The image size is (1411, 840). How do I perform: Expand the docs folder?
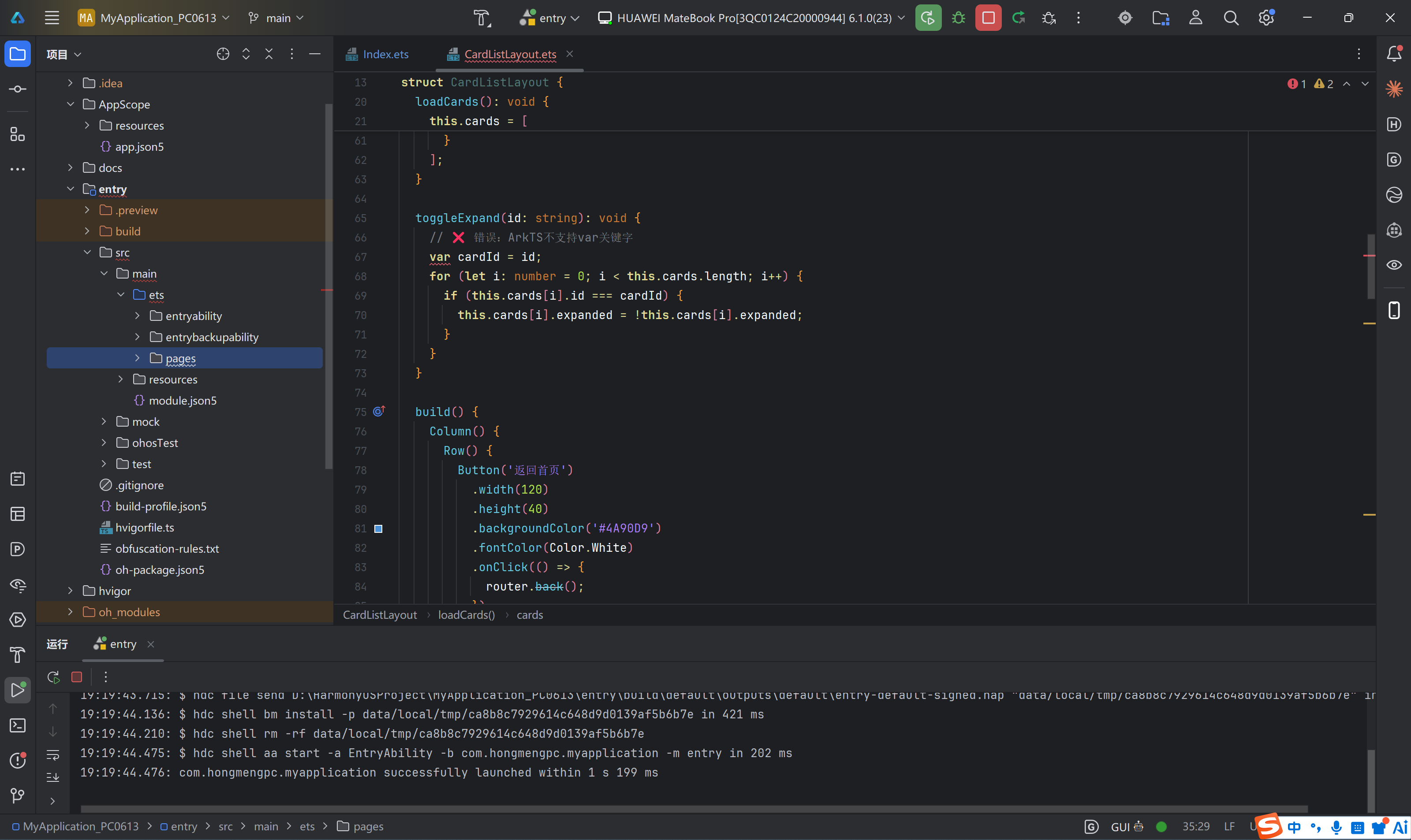70,167
